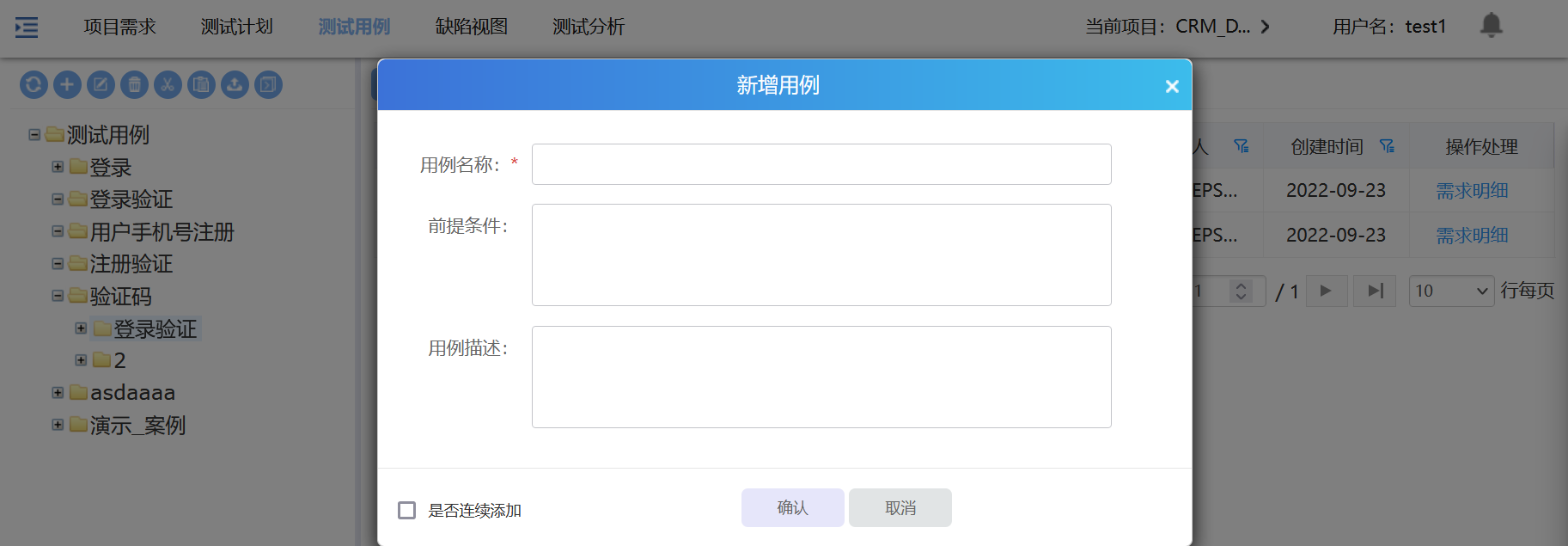Viewport: 1568px width, 546px height.
Task: Click the add (plus) toolbar icon
Action: [67, 84]
